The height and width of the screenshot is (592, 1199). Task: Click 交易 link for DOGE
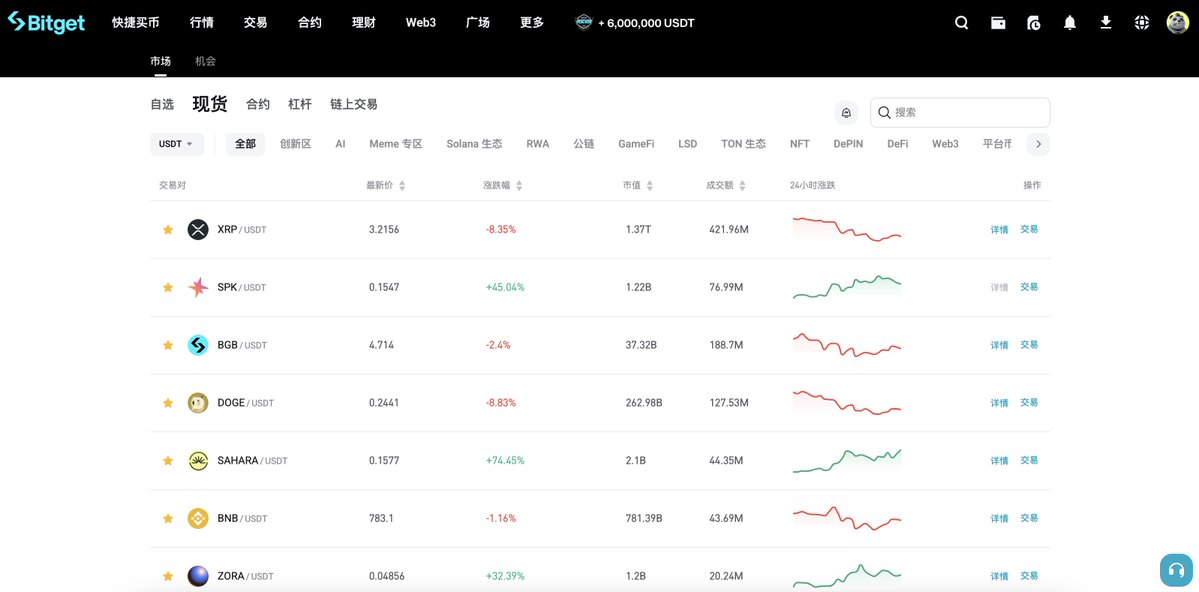1029,402
